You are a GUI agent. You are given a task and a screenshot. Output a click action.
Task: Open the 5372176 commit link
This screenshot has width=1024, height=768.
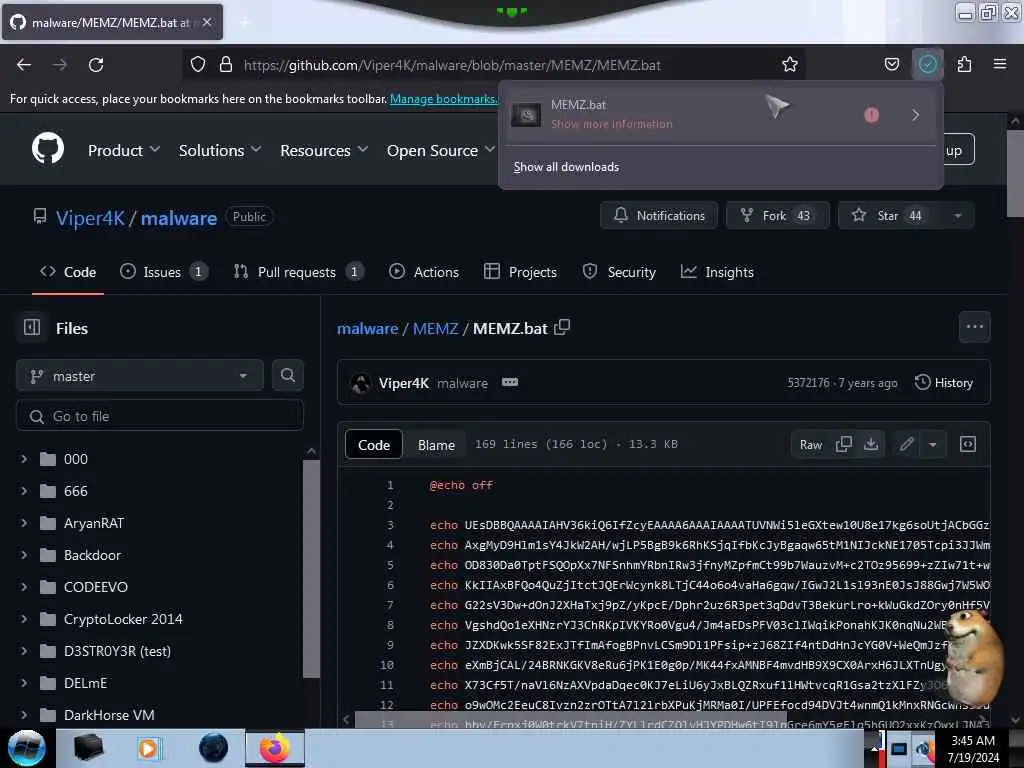808,383
